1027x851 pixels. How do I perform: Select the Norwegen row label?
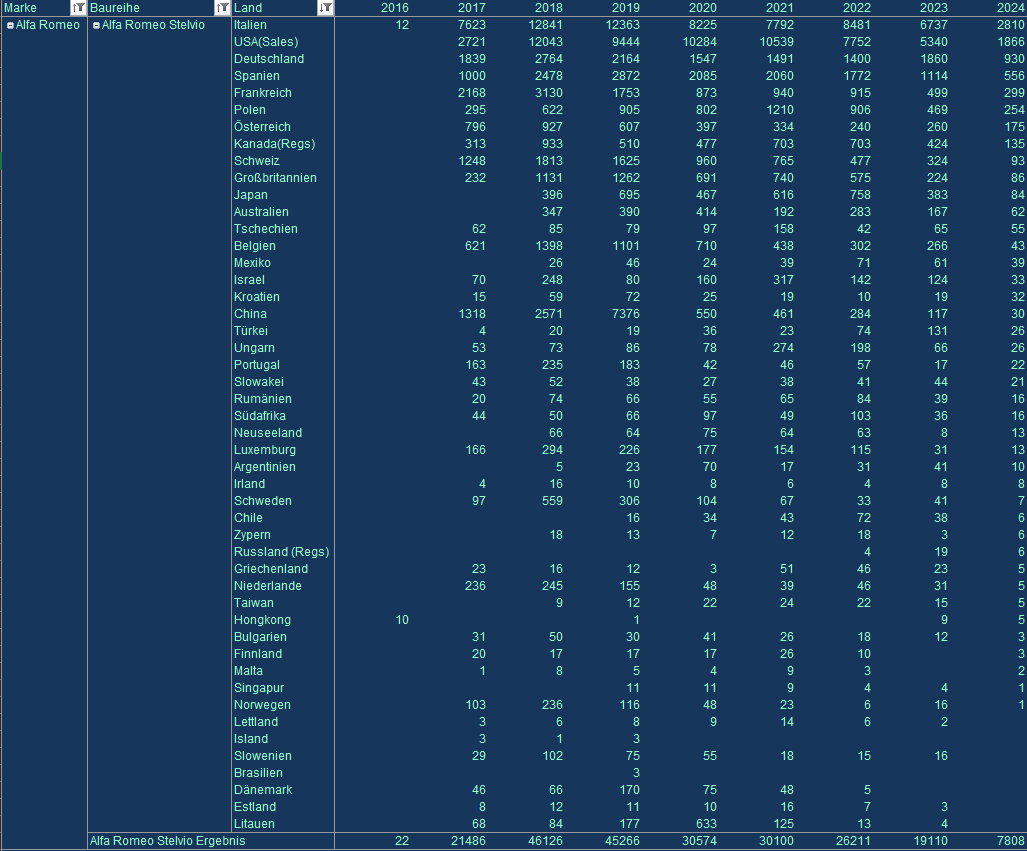tap(262, 706)
